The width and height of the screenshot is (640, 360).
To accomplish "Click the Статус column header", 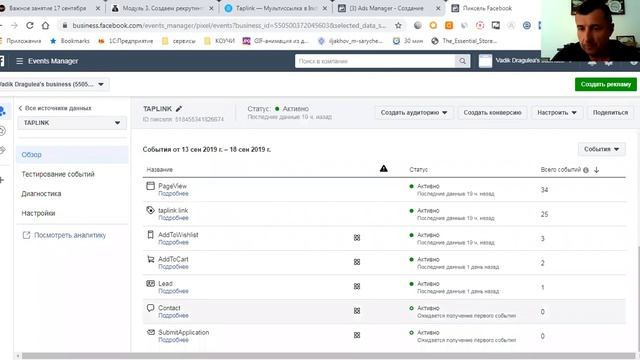I will pos(418,169).
